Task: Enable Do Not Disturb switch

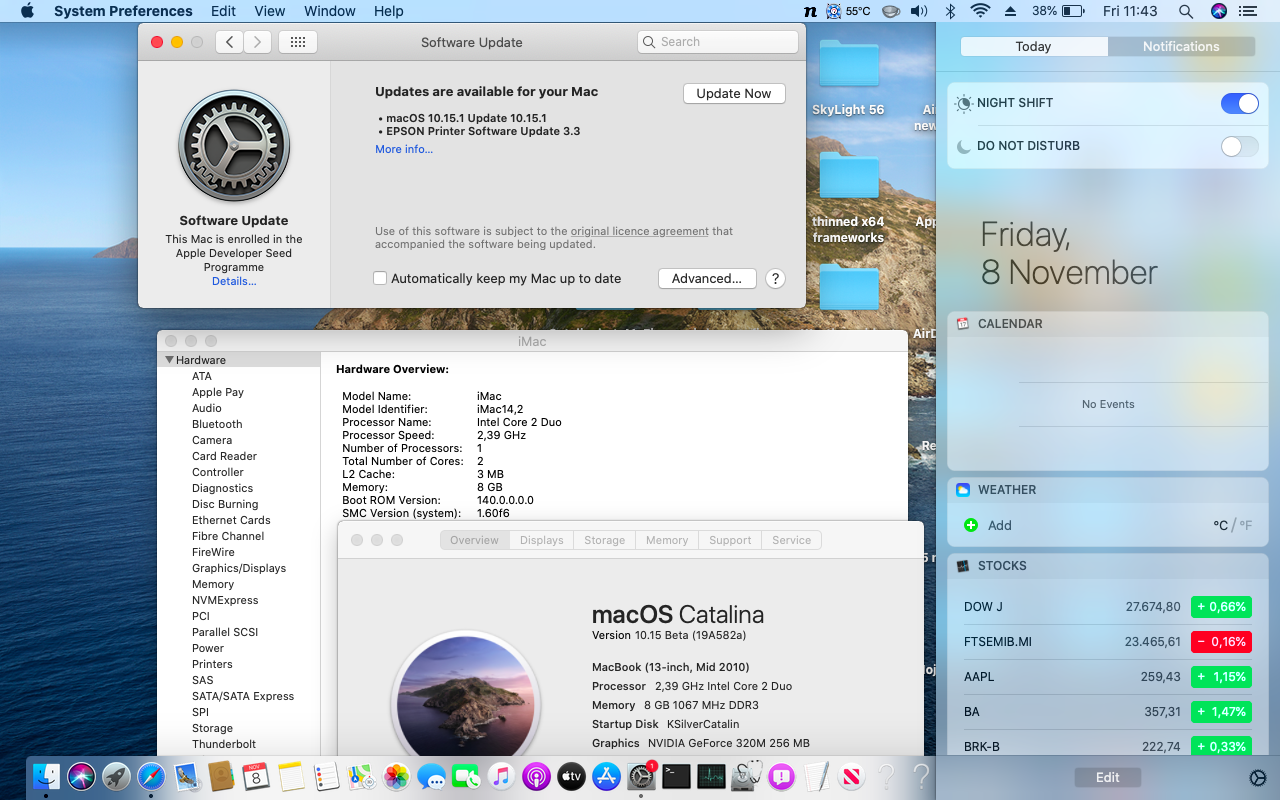Action: click(1240, 146)
